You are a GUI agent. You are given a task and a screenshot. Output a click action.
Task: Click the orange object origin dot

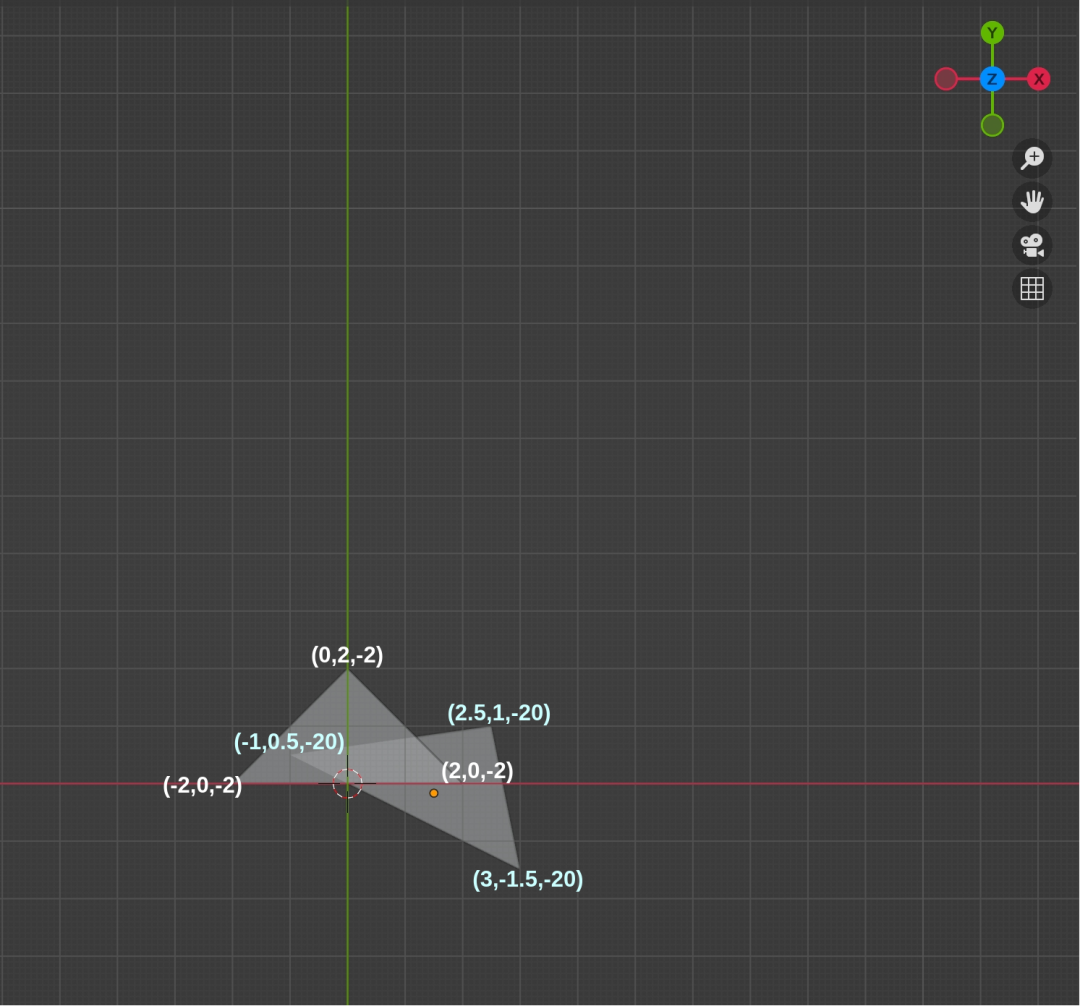[x=434, y=792]
